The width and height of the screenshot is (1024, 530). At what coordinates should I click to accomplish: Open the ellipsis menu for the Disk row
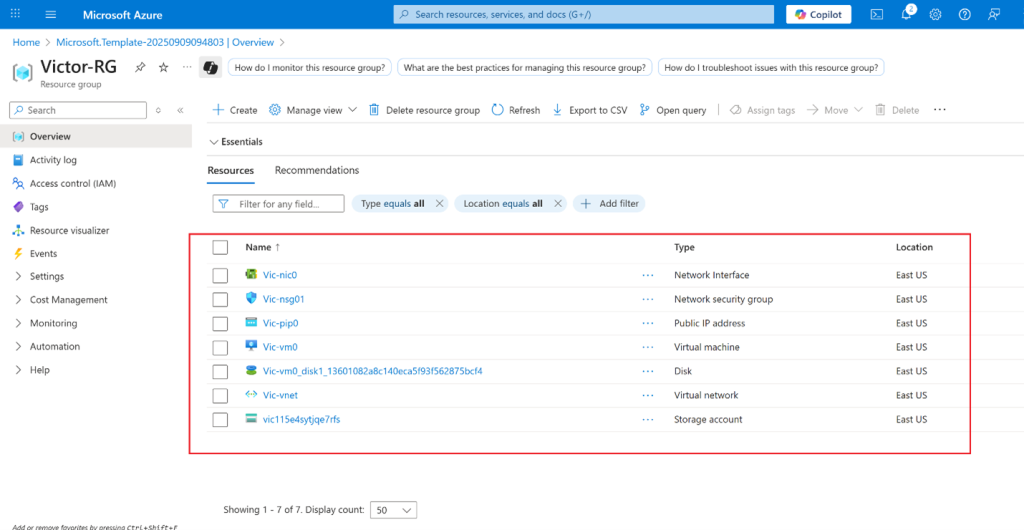pyautogui.click(x=648, y=371)
